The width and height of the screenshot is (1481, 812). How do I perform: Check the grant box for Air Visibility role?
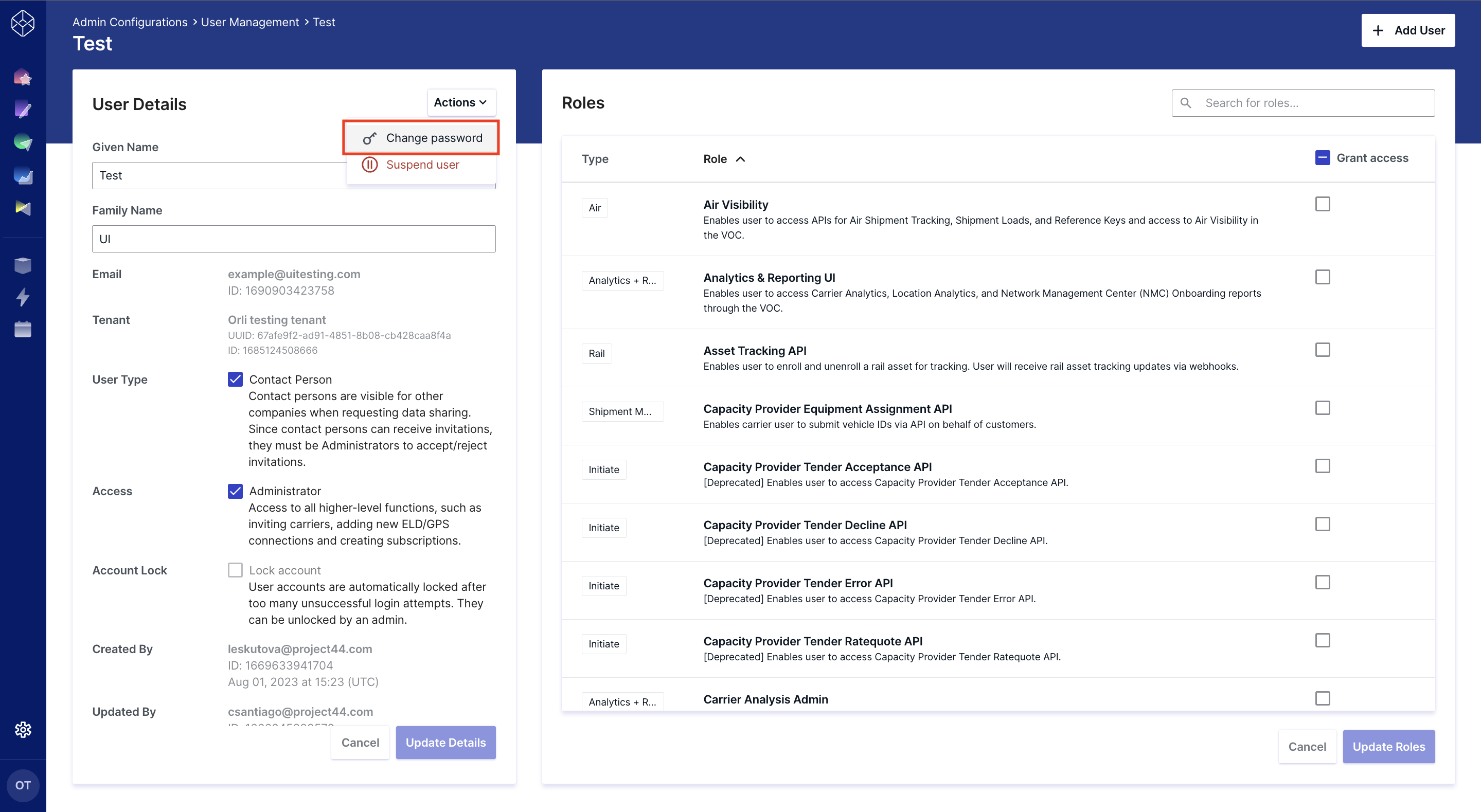(1323, 204)
